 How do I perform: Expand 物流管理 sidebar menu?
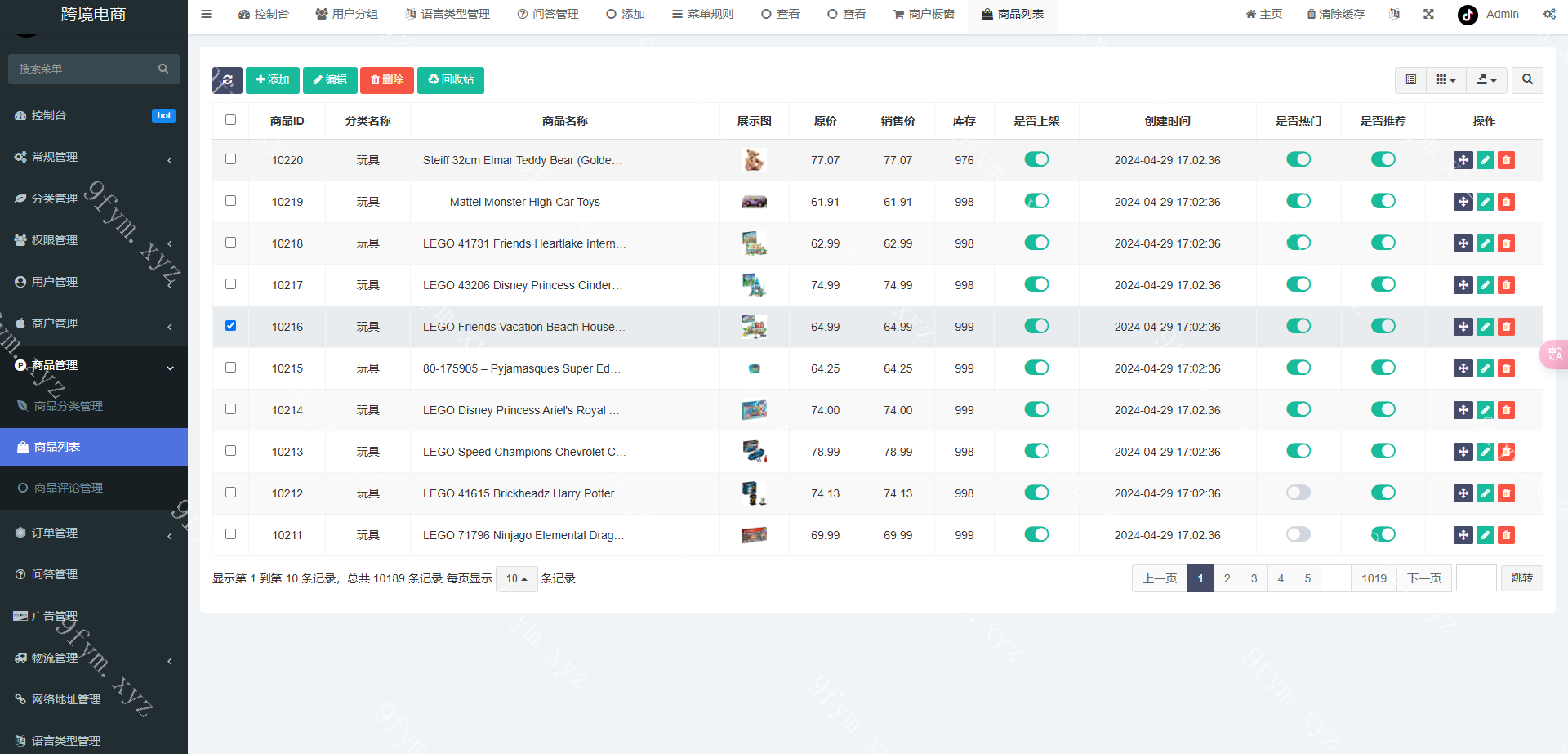pyautogui.click(x=94, y=658)
